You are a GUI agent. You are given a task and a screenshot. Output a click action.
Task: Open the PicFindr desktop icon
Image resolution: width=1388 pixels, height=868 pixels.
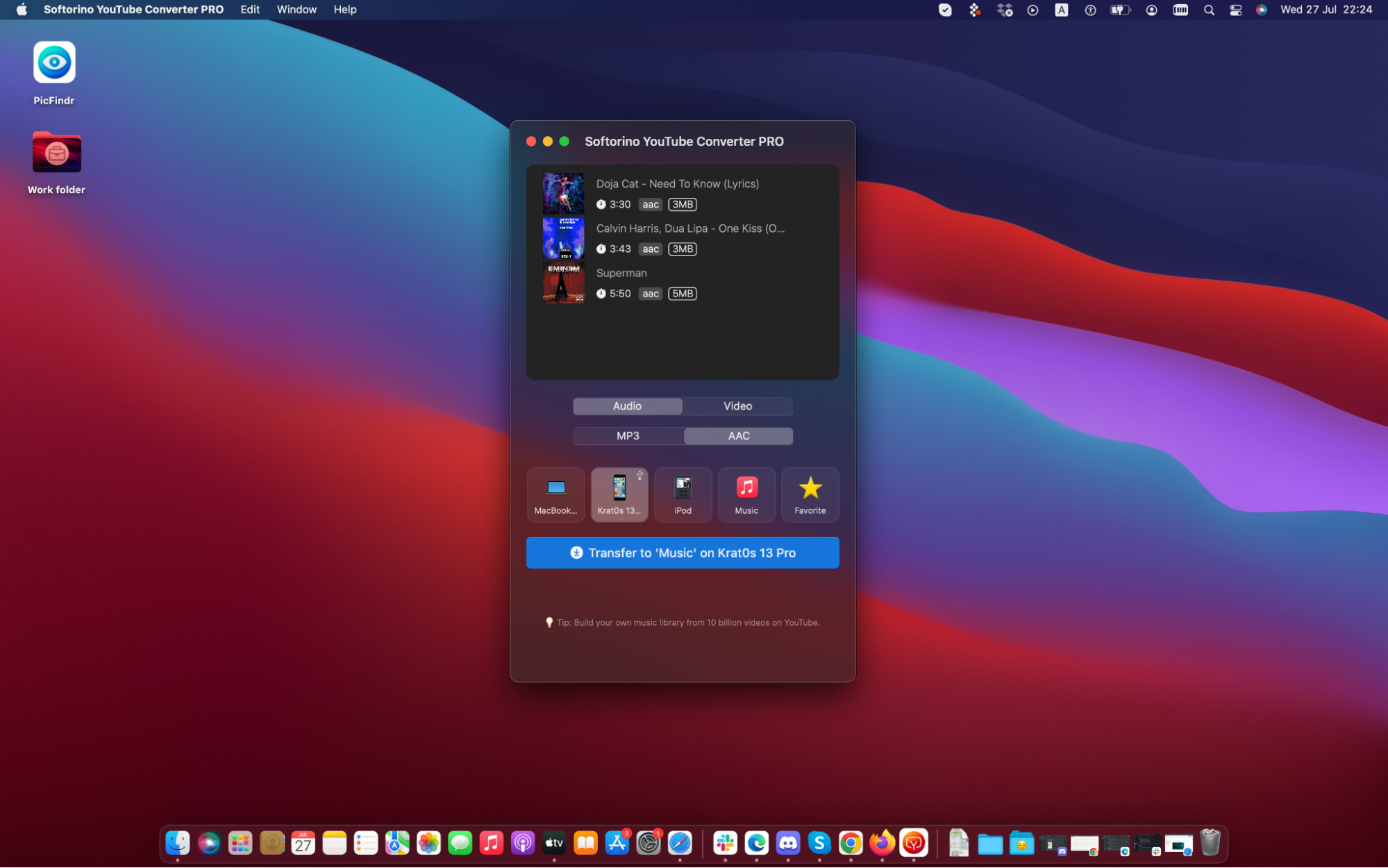coord(54,63)
